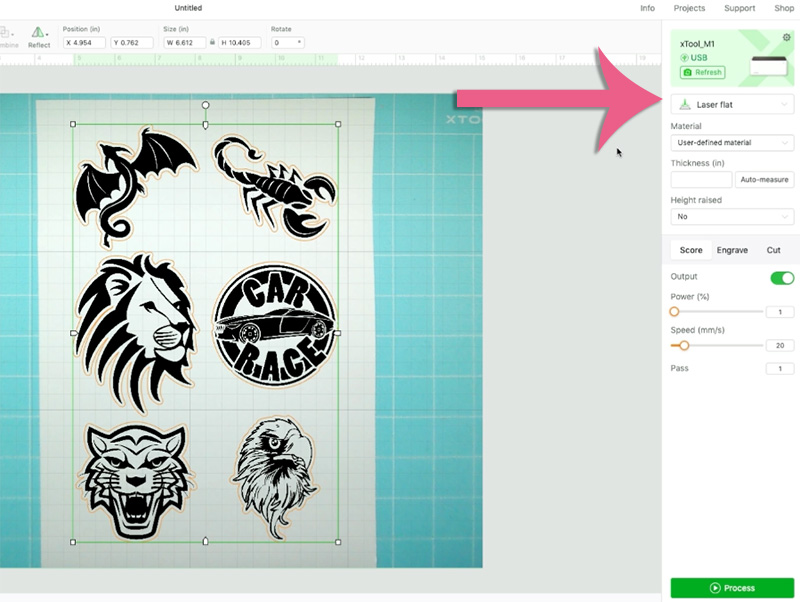Click the lock aspect ratio icon
The height and width of the screenshot is (602, 800).
(x=212, y=43)
